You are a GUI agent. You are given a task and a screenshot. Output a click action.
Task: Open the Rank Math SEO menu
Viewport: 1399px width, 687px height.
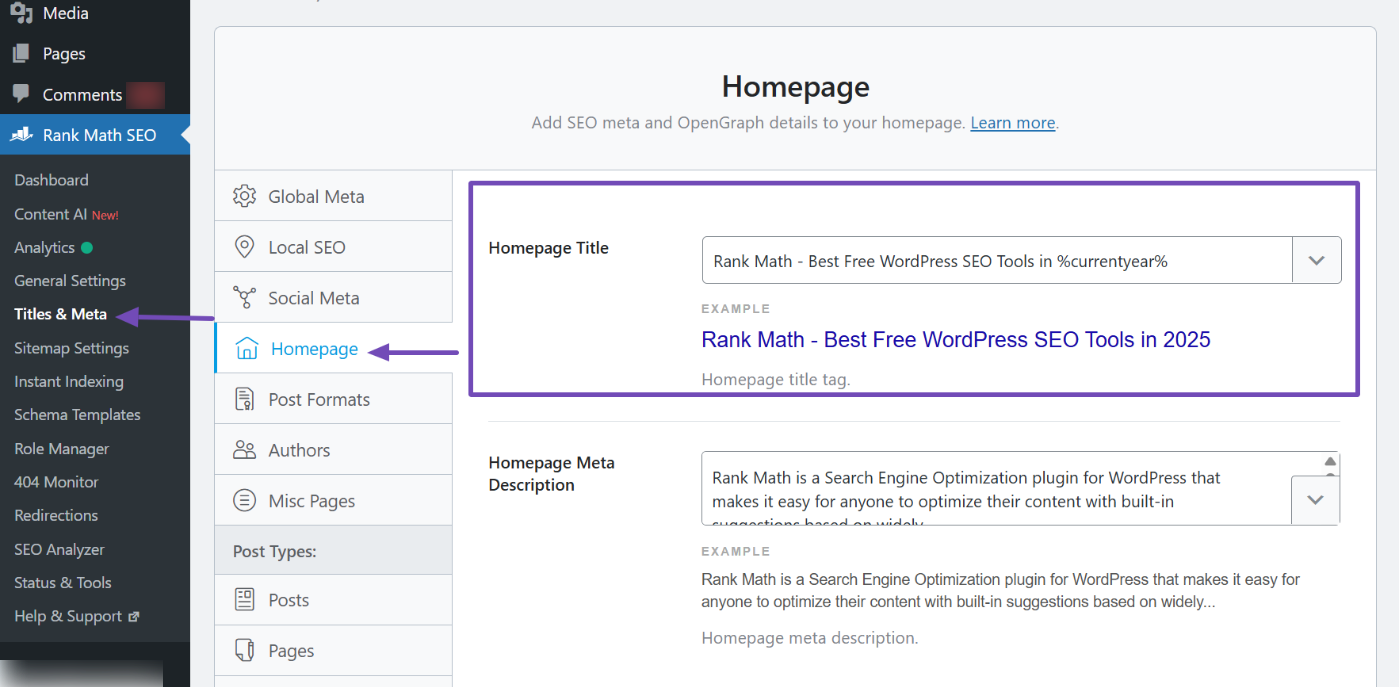(99, 135)
